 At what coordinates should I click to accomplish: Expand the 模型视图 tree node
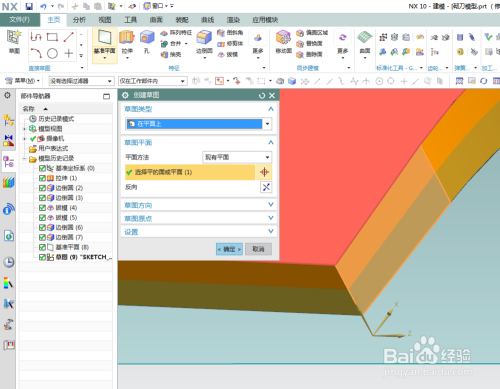point(24,129)
